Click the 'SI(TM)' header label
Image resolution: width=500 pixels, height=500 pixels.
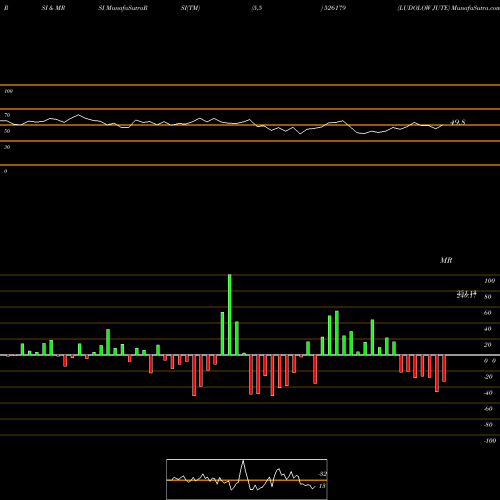pyautogui.click(x=190, y=8)
